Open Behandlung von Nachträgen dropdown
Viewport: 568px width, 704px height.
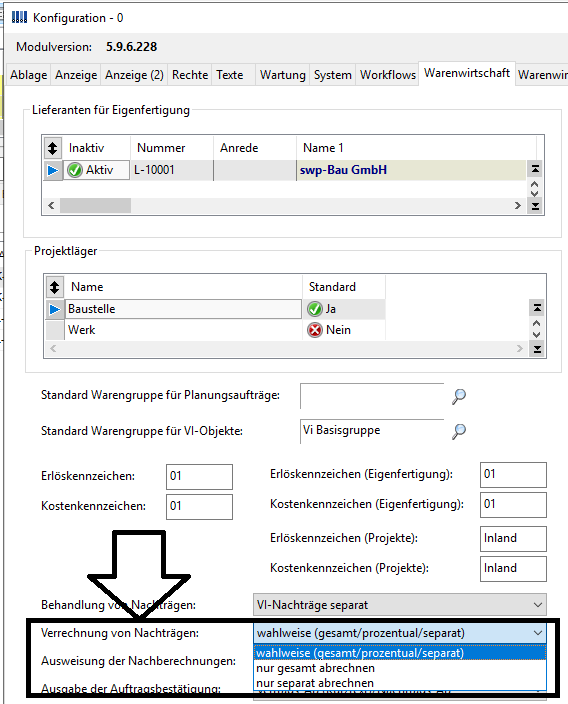click(x=399, y=605)
